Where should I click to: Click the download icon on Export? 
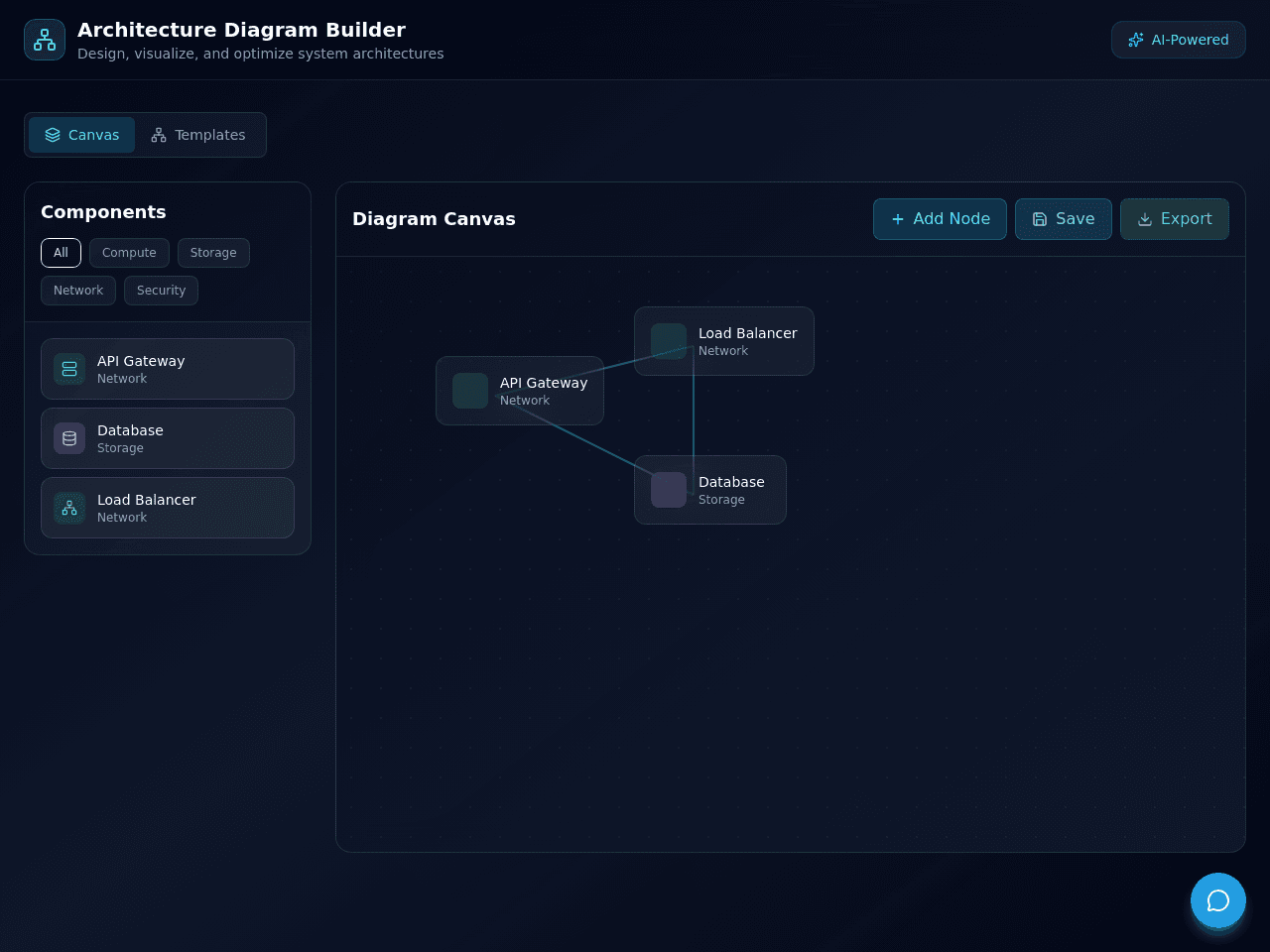pyautogui.click(x=1145, y=219)
